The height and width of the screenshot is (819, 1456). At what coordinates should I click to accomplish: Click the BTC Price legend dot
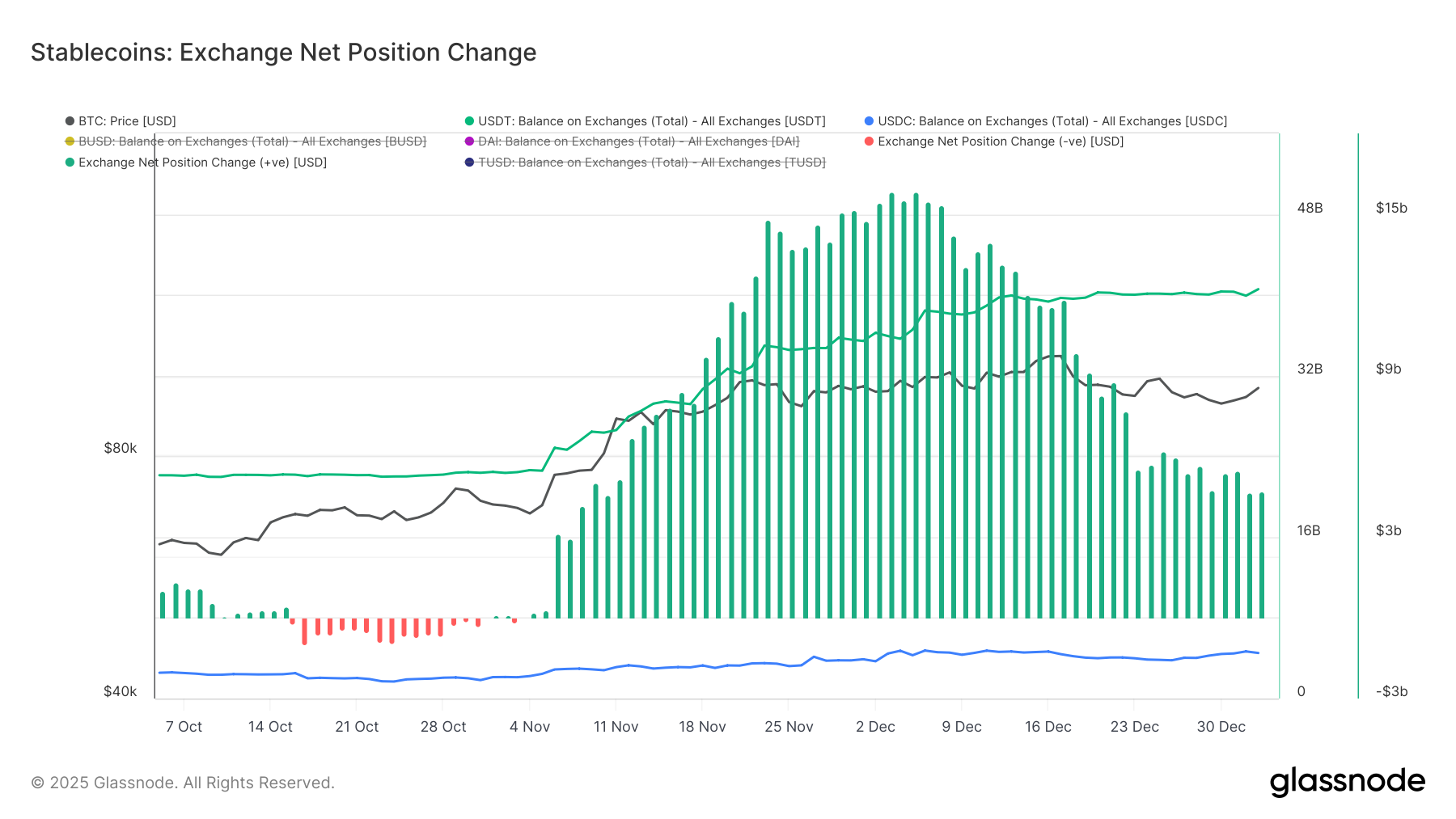pos(70,121)
